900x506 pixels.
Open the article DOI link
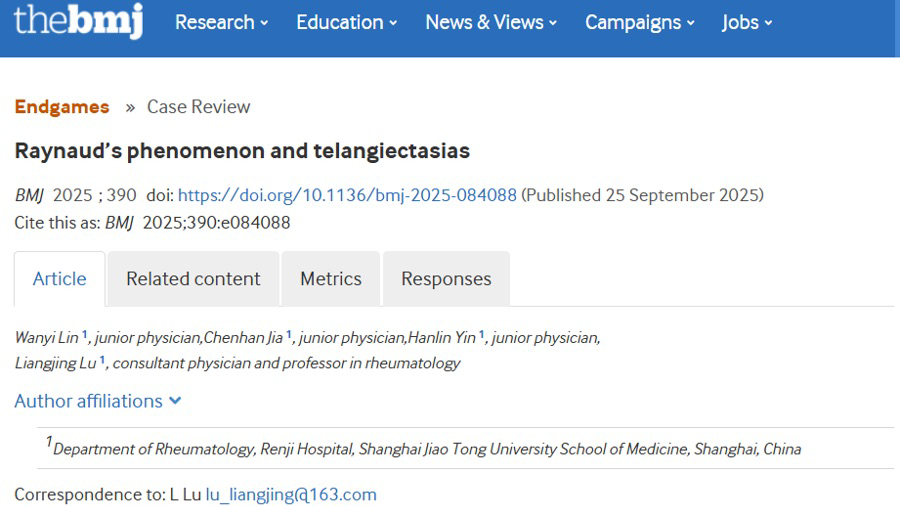click(347, 195)
